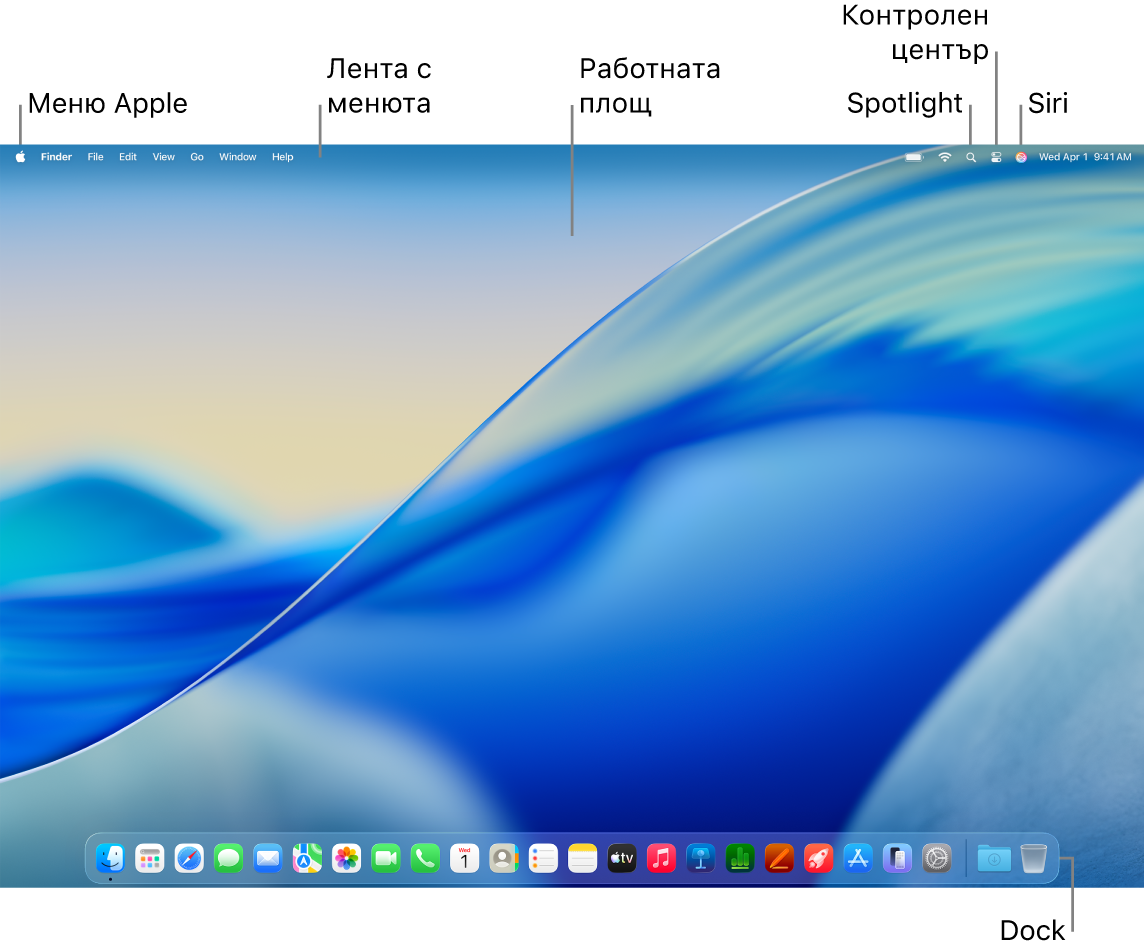Open the Numbers spreadsheet app
Image resolution: width=1144 pixels, height=950 pixels.
tap(740, 858)
